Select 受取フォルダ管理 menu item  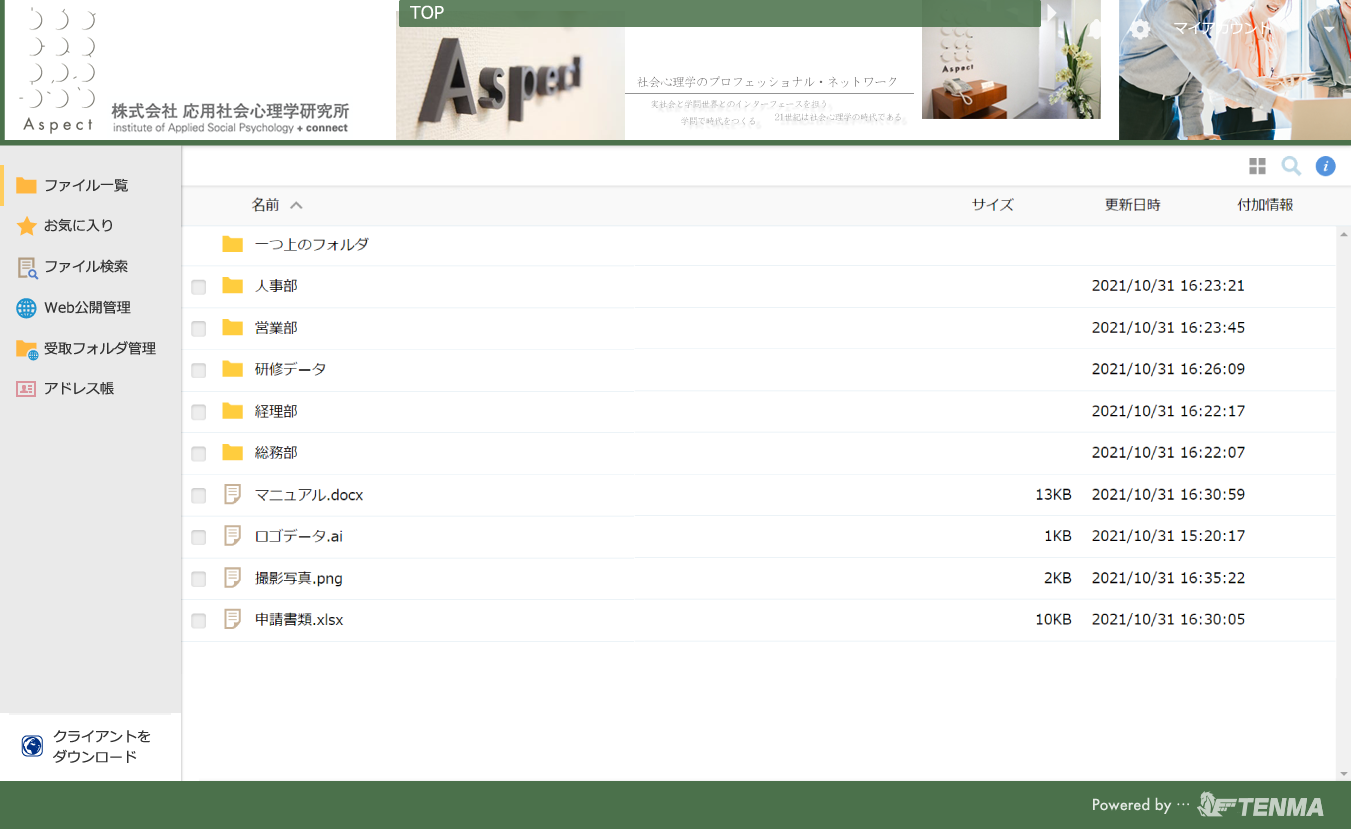pos(99,348)
